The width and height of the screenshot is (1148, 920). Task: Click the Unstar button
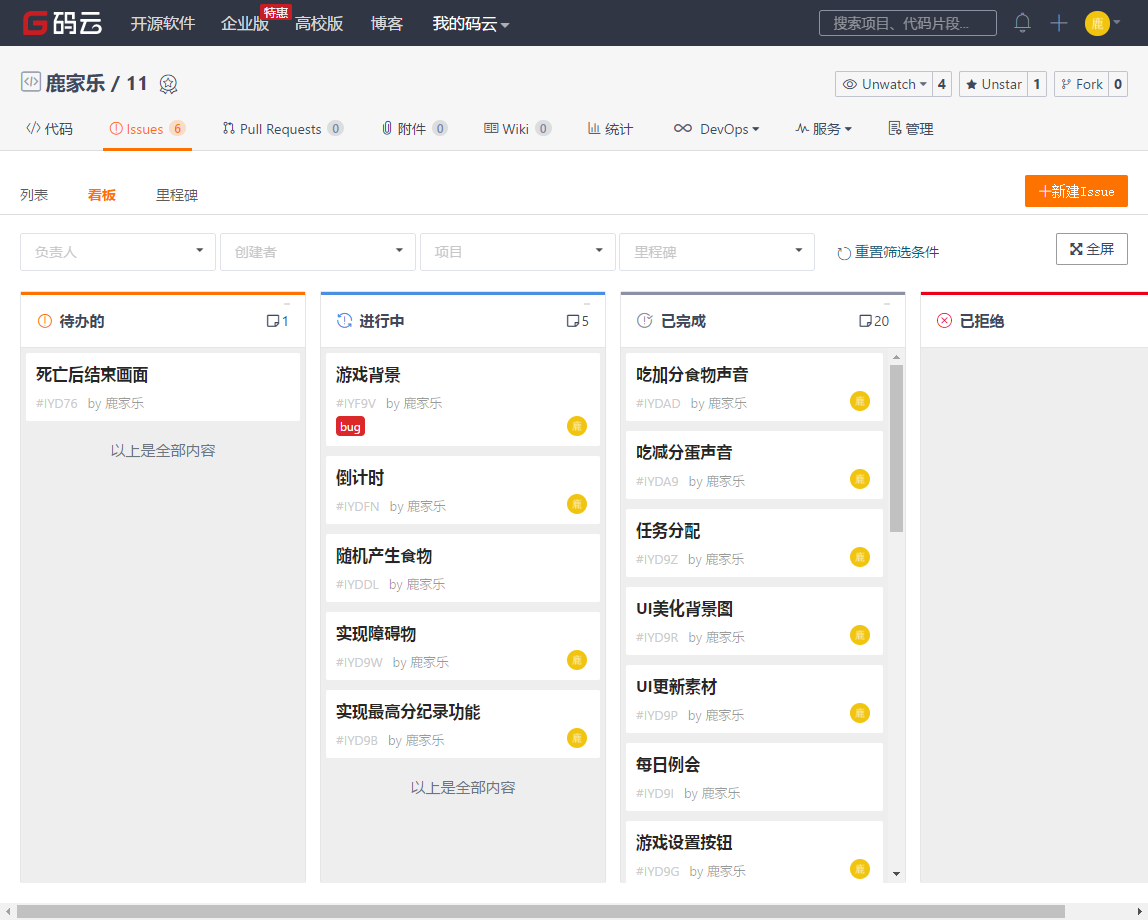pyautogui.click(x=993, y=84)
